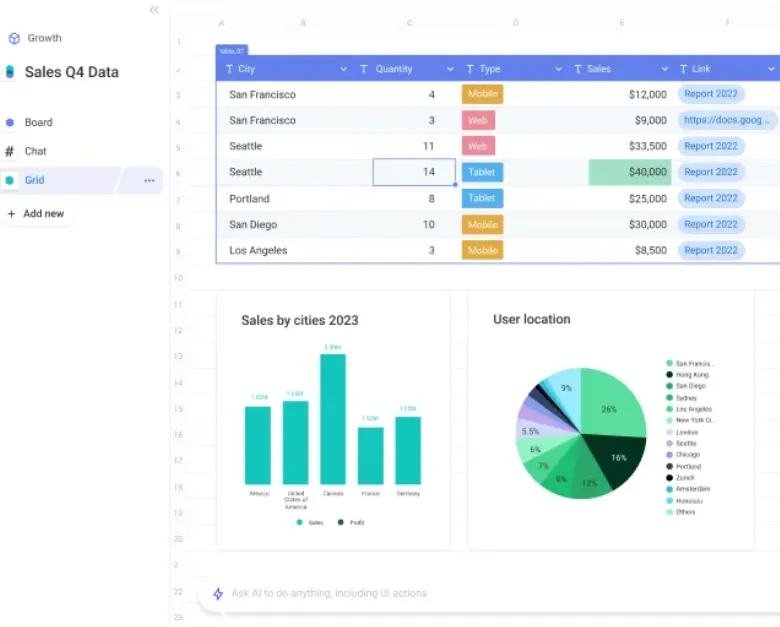
Task: Toggle the Profit series in bar chart legend
Action: click(x=351, y=522)
